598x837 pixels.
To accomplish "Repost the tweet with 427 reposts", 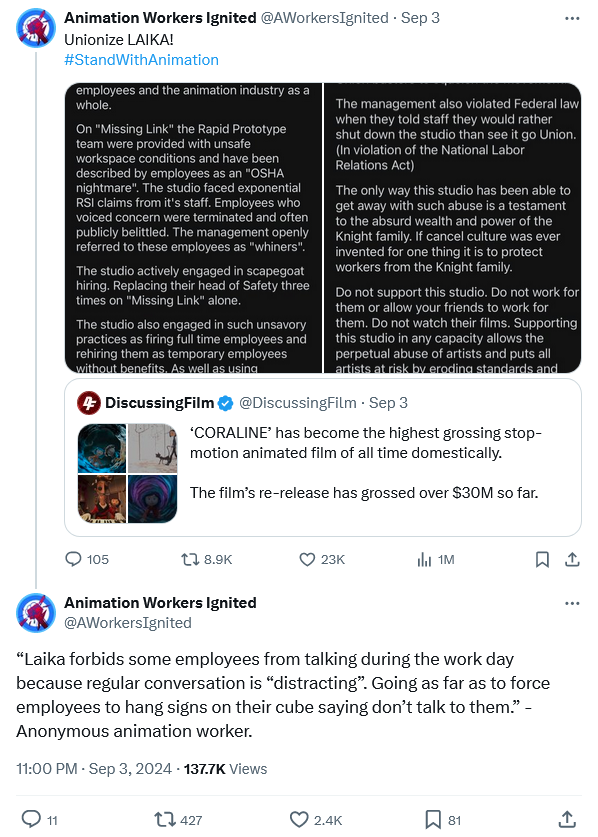I will coord(178,820).
